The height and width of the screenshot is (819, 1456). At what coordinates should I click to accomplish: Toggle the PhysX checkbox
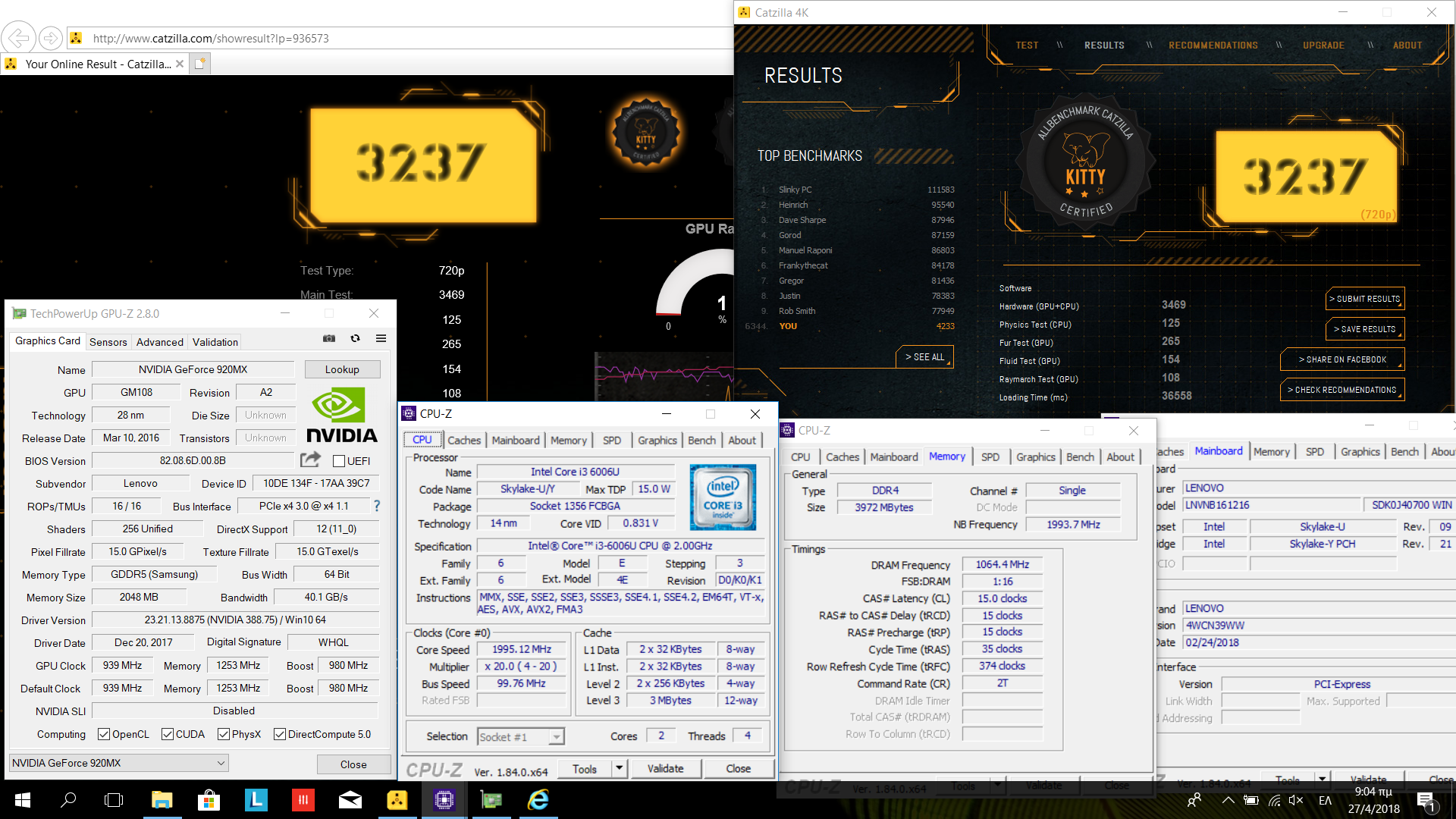coord(224,734)
